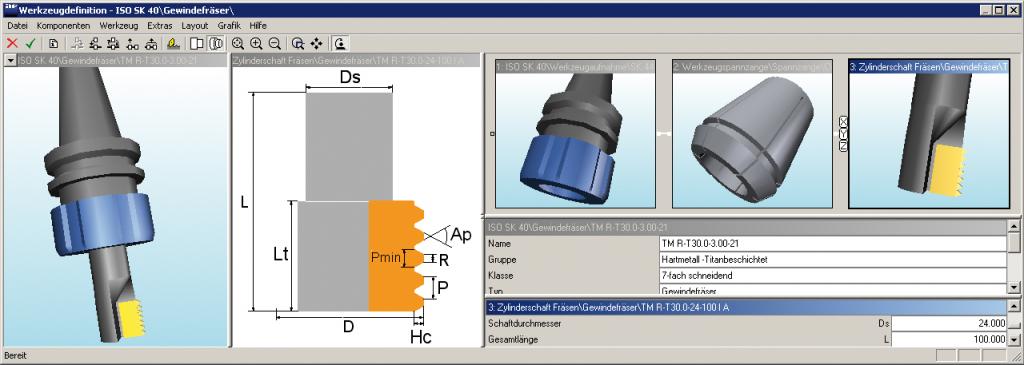Click the blue Zylinderschaft Fräsen parameters header

pyautogui.click(x=746, y=307)
